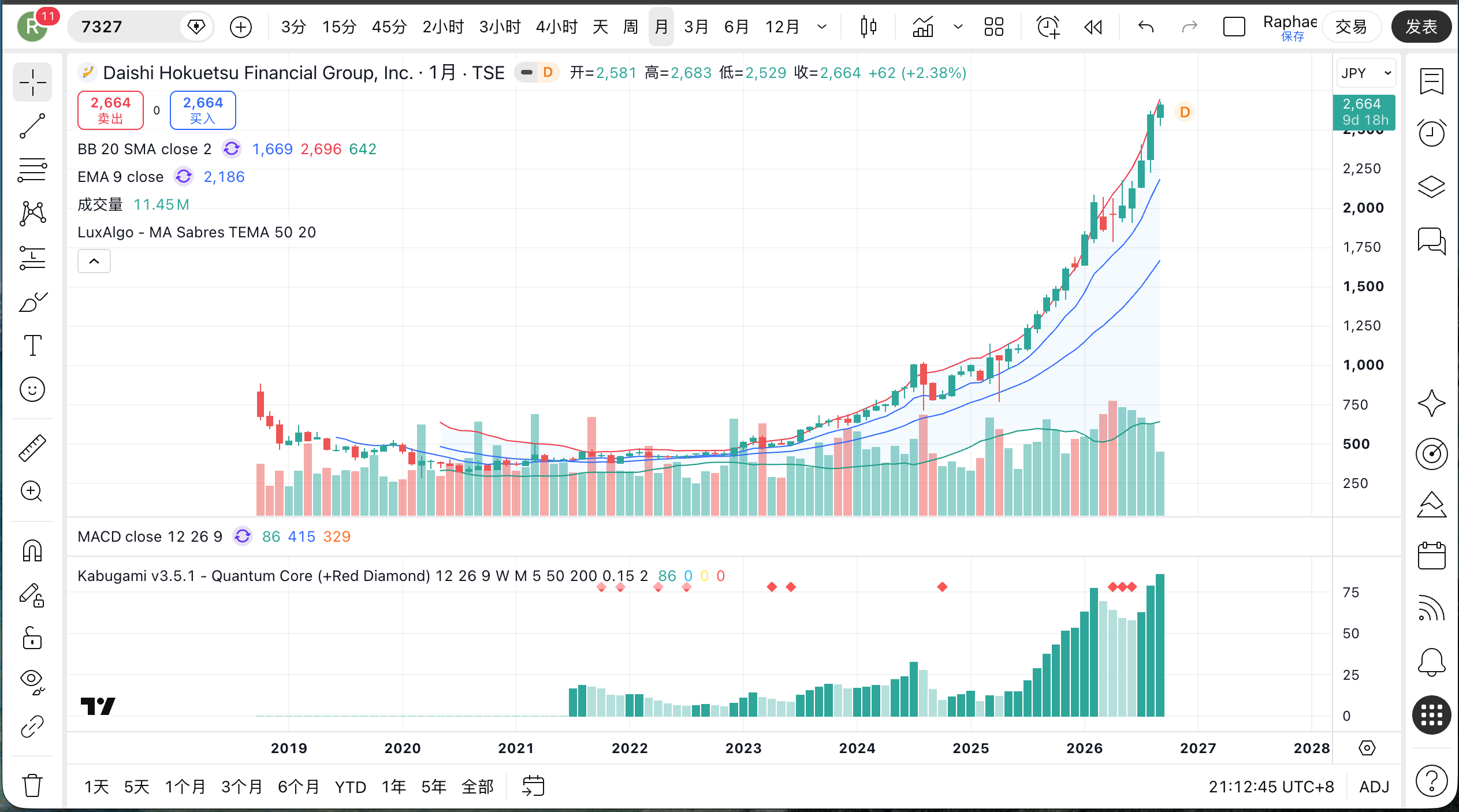Toggle magnet mode for drawings

point(32,550)
